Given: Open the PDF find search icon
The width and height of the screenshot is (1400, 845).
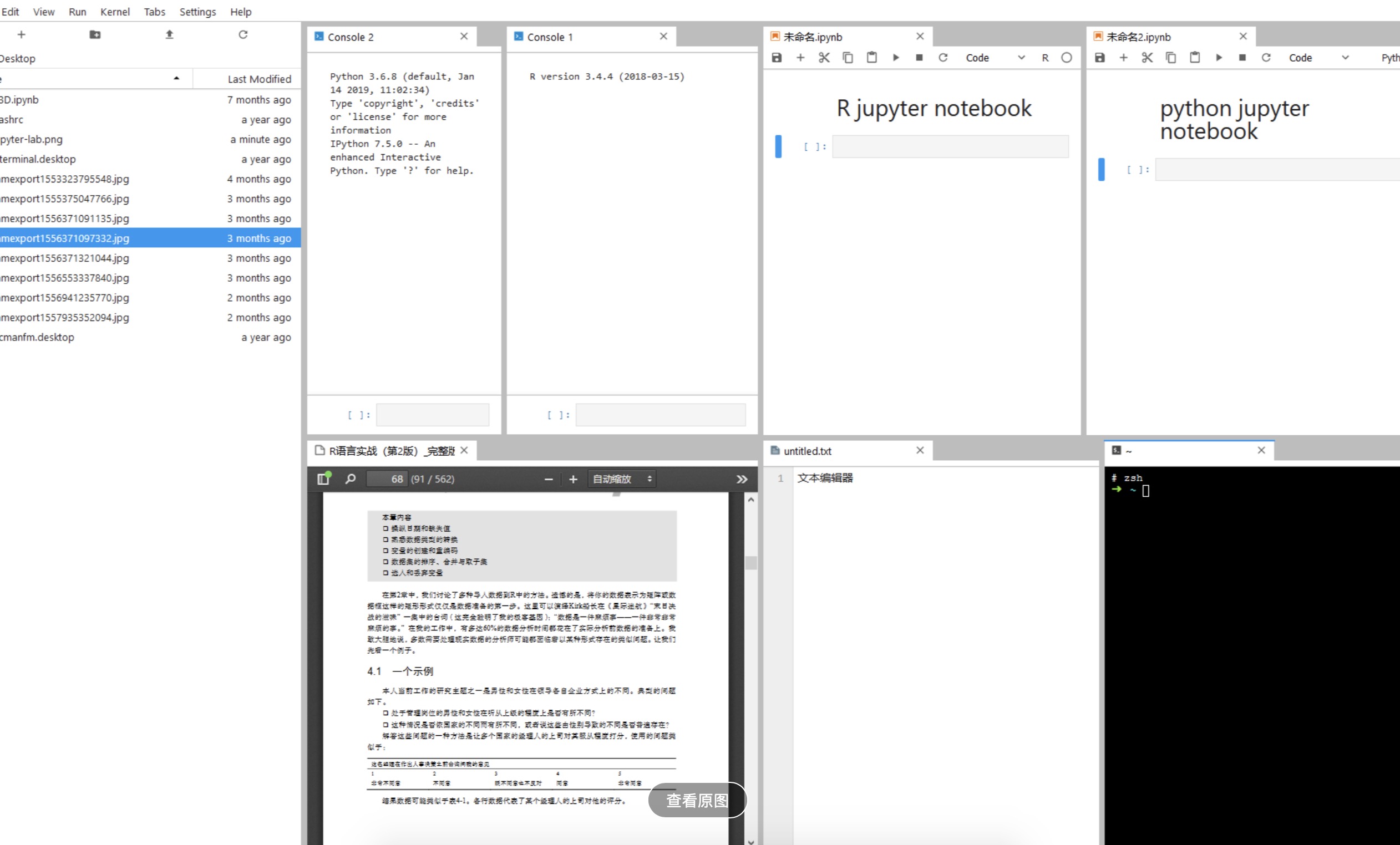Looking at the screenshot, I should (351, 479).
